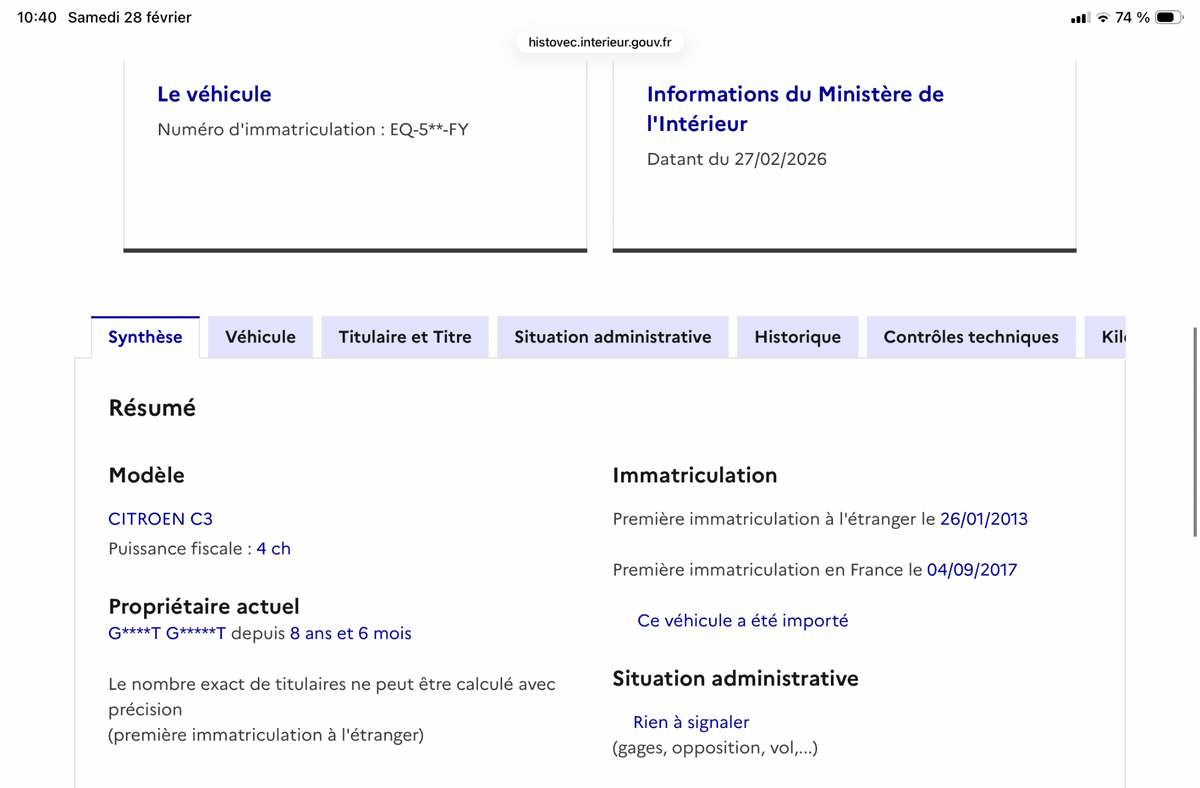Click the CITROEN C3 model link
The width and height of the screenshot is (1200, 788).
[160, 519]
